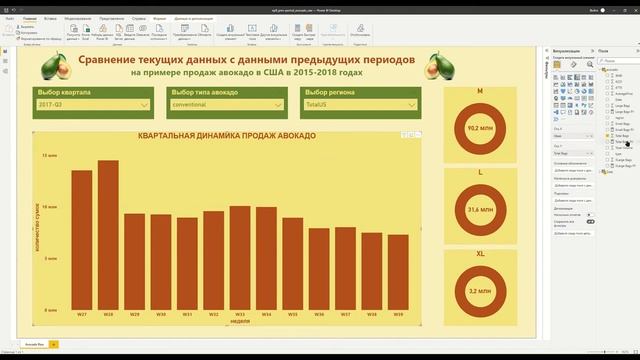Select the report page tab at bottom
The image size is (640, 360).
point(34,344)
